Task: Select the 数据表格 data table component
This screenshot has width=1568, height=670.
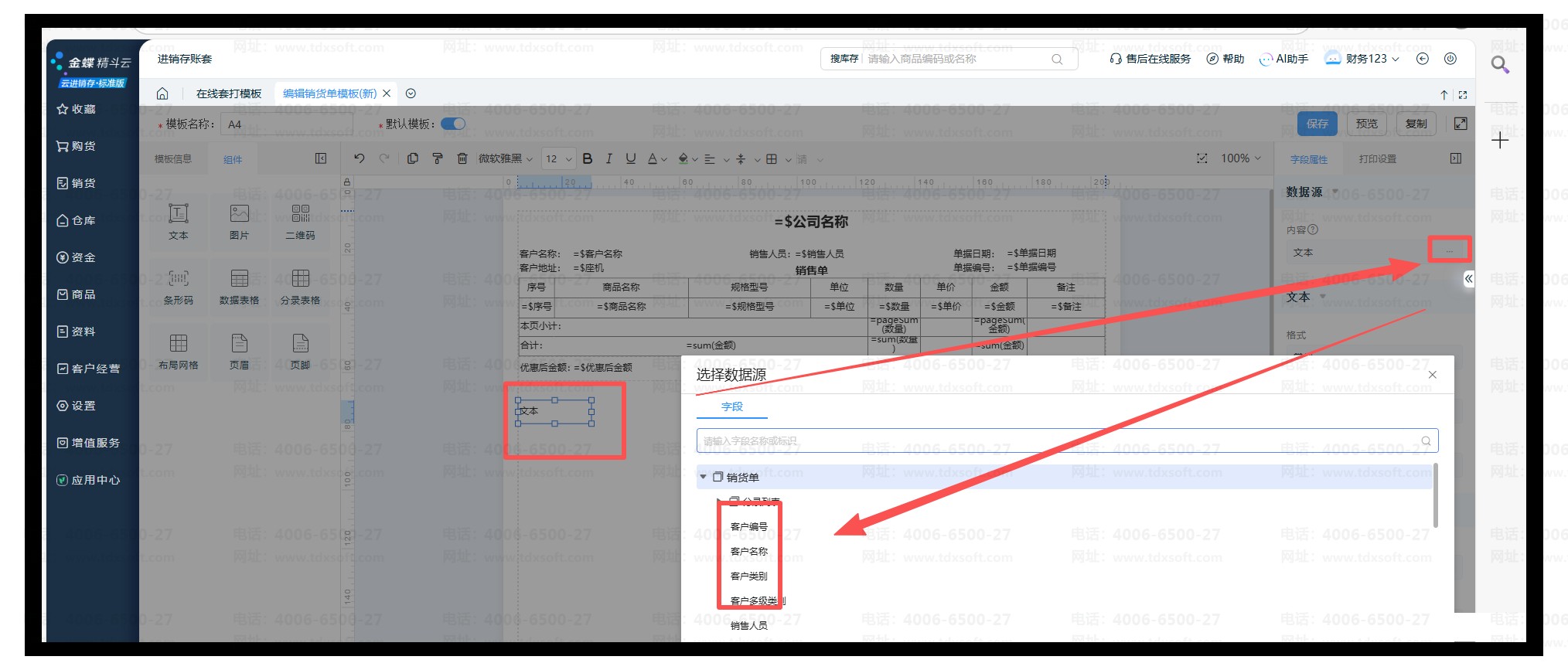Action: point(240,286)
